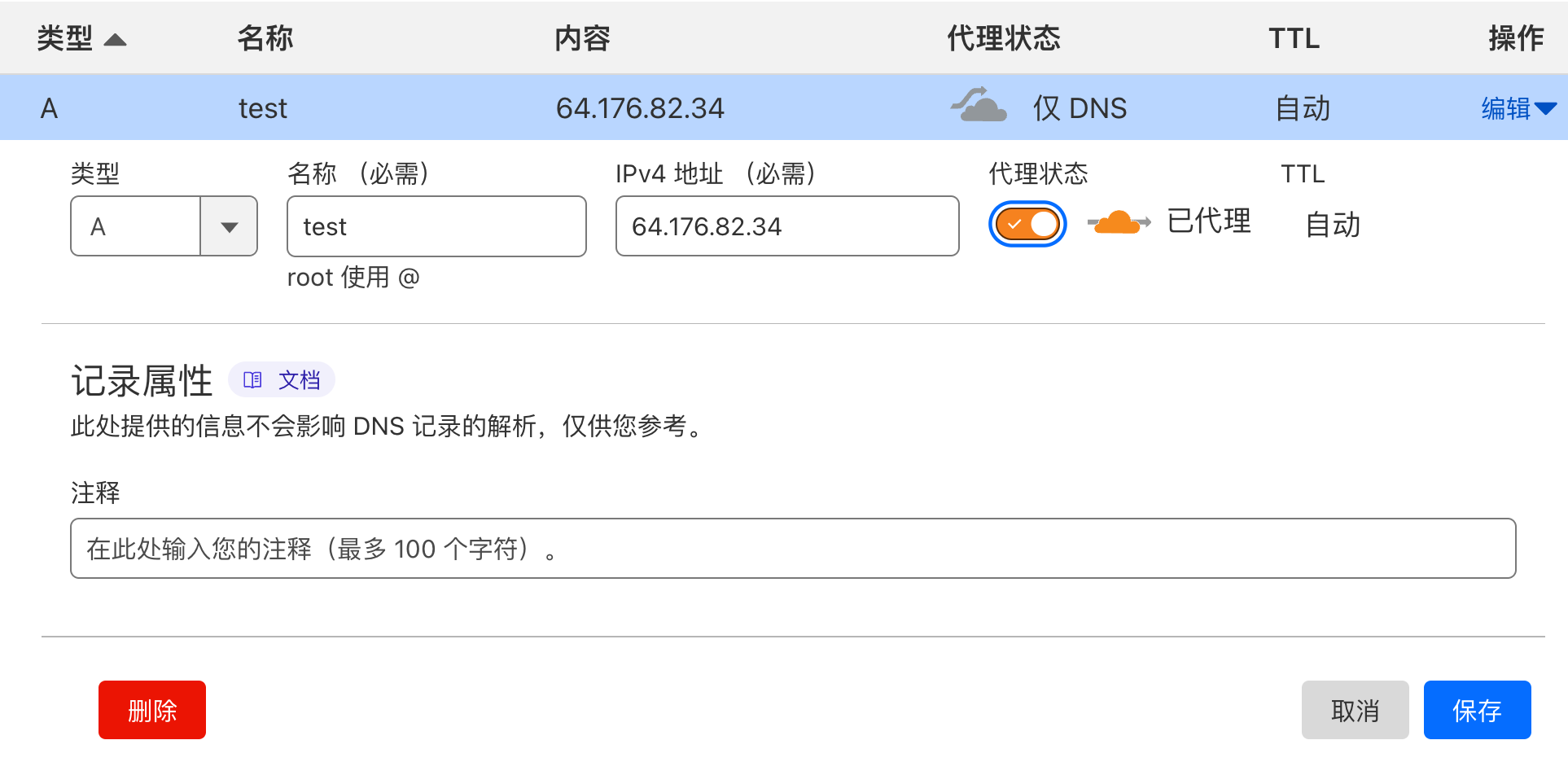Click the 注释 comment text field

click(x=793, y=549)
